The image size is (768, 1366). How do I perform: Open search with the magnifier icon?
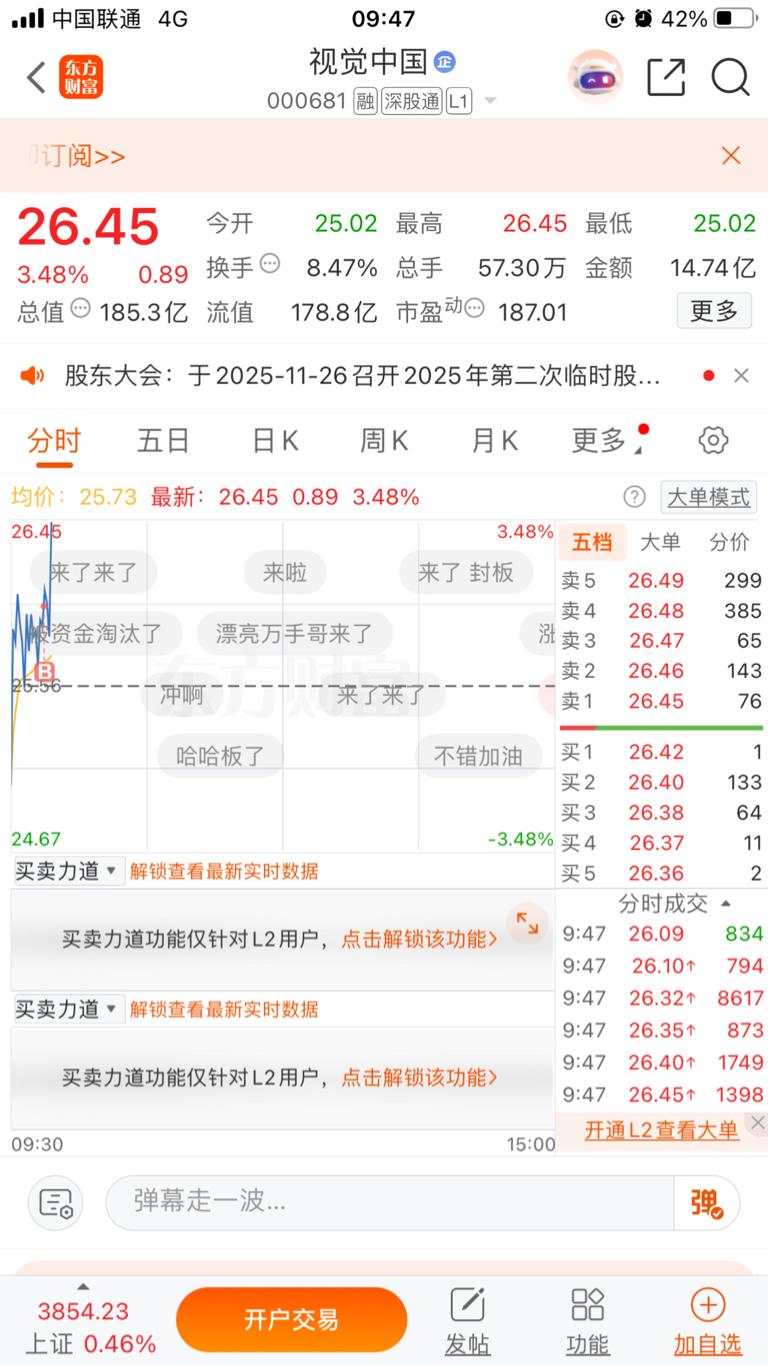(731, 77)
